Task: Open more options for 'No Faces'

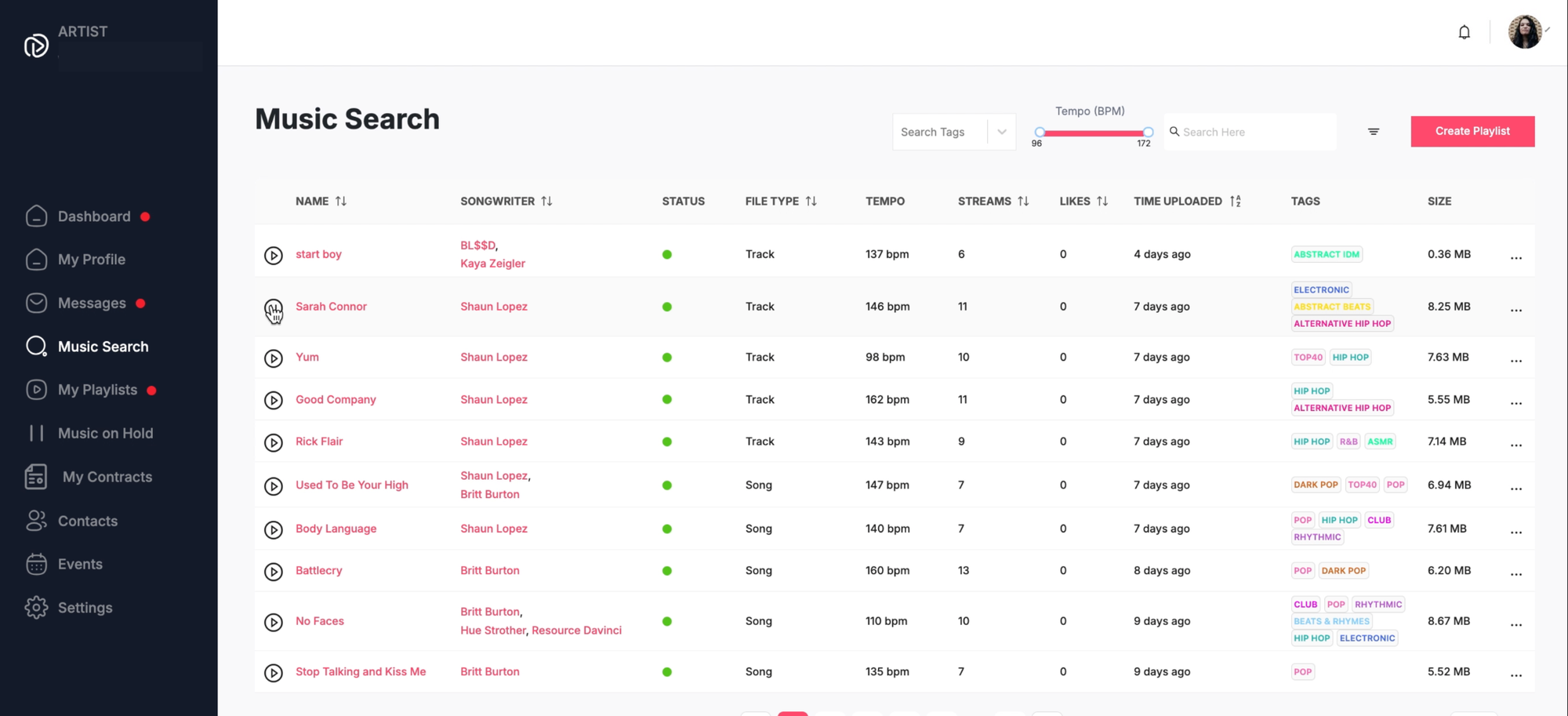Action: (x=1515, y=623)
